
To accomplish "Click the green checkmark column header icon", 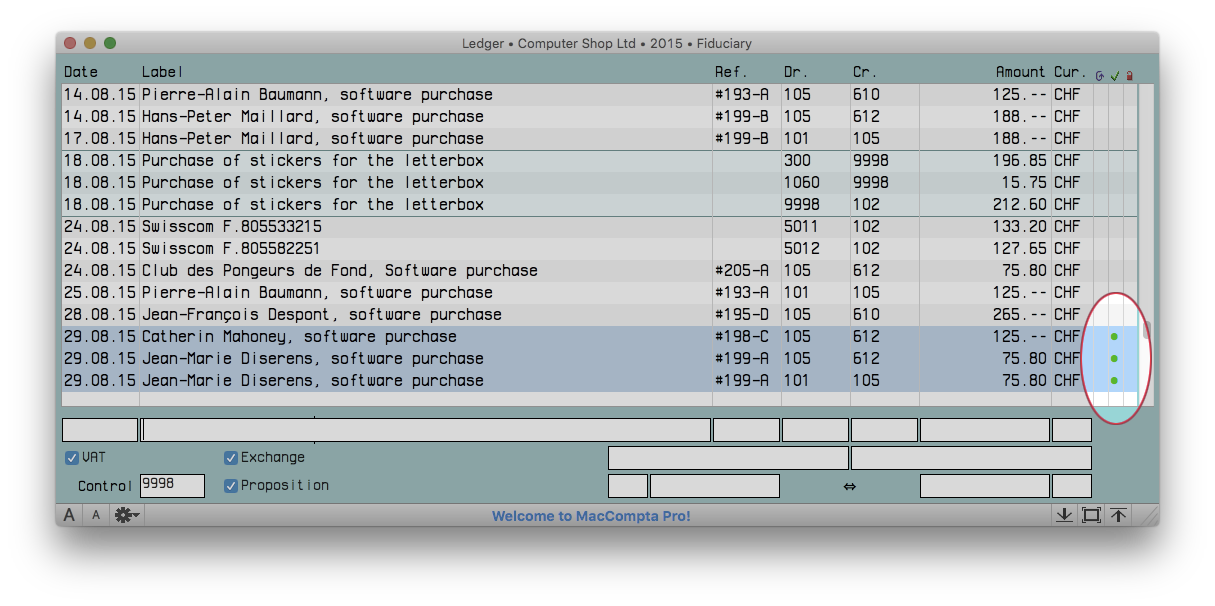I will 1115,75.
